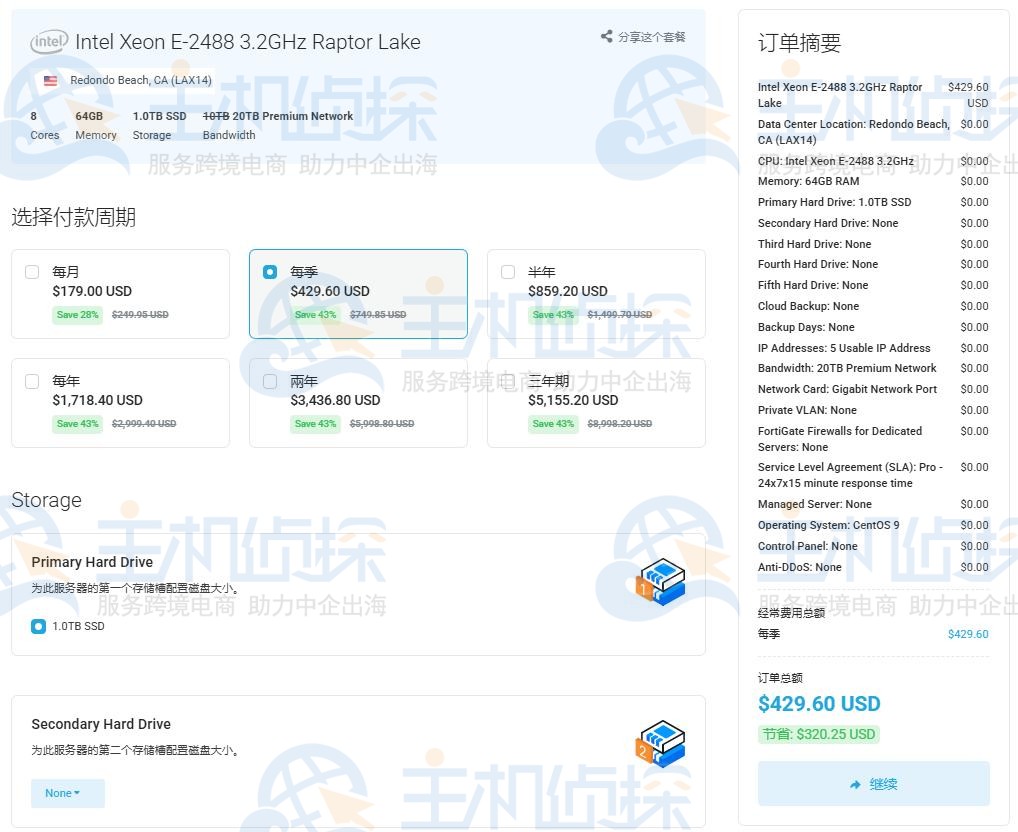Click the share this package link text
This screenshot has height=832, width=1018.
tap(652, 37)
